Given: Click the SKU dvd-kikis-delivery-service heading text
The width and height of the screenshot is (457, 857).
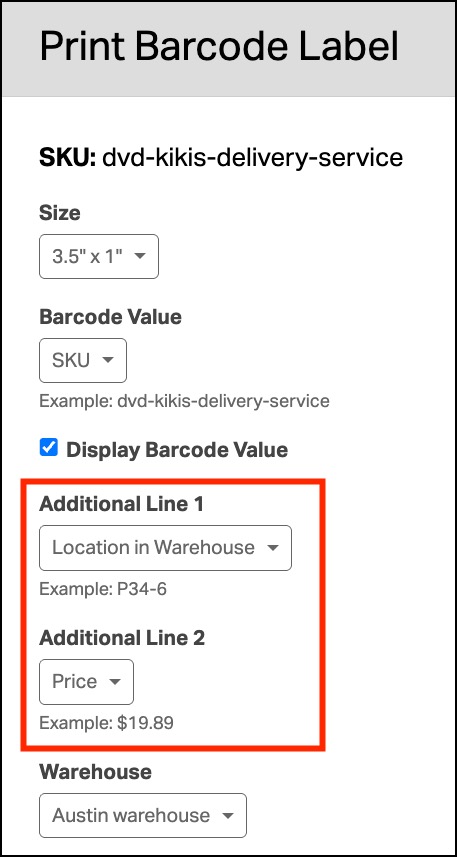Looking at the screenshot, I should [x=221, y=157].
